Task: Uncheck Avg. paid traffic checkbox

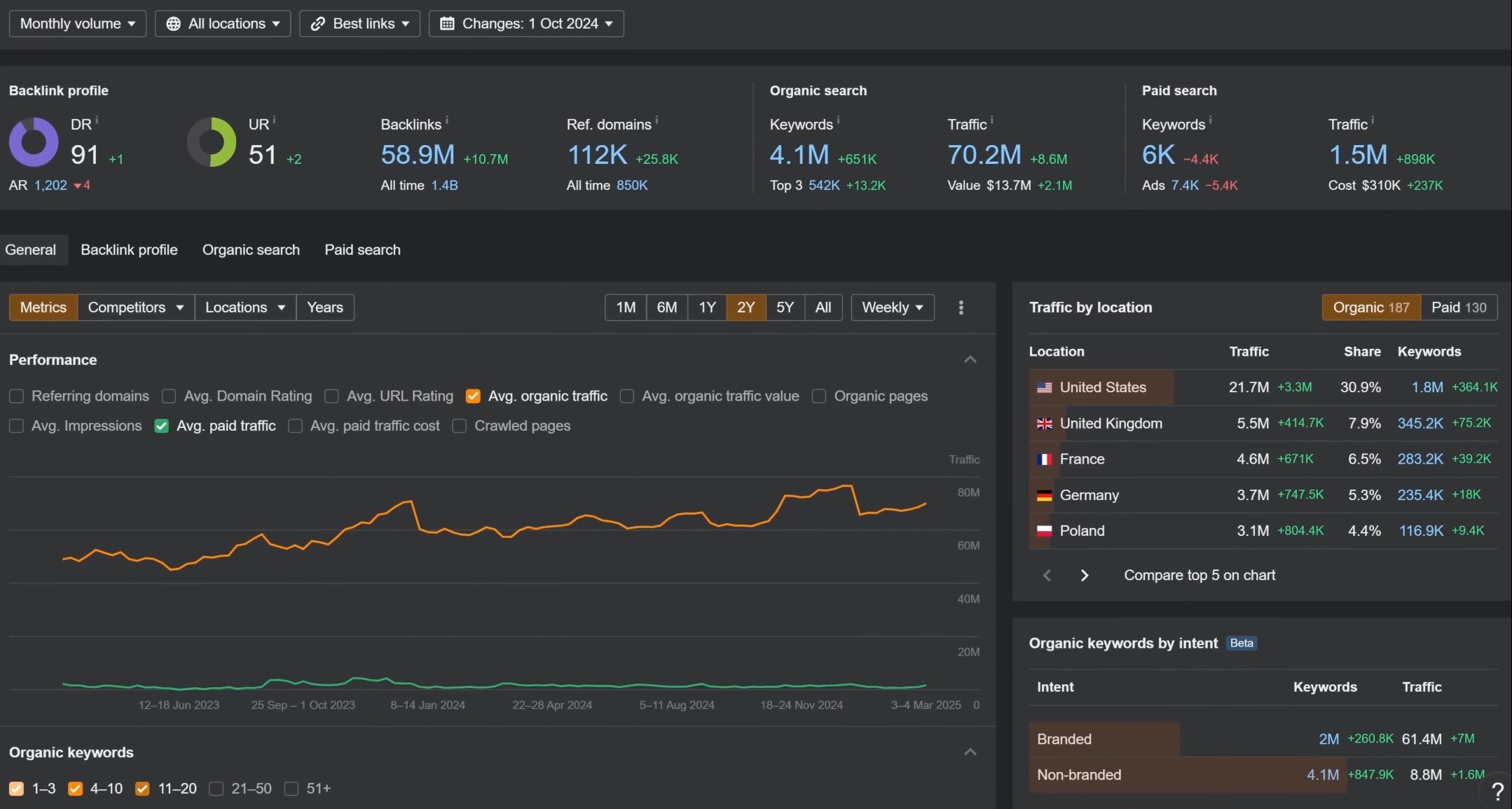Action: point(162,426)
